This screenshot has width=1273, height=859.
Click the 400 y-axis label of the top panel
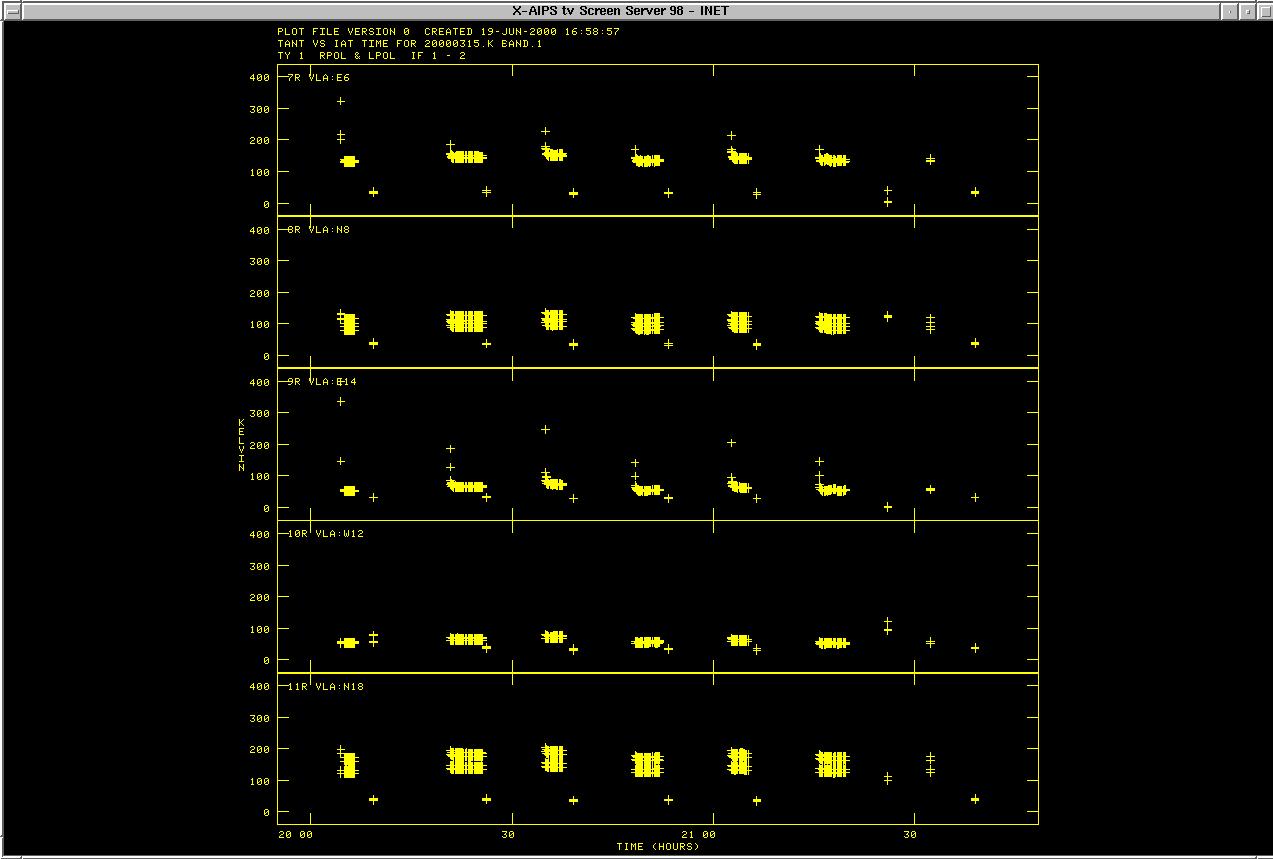coord(259,77)
